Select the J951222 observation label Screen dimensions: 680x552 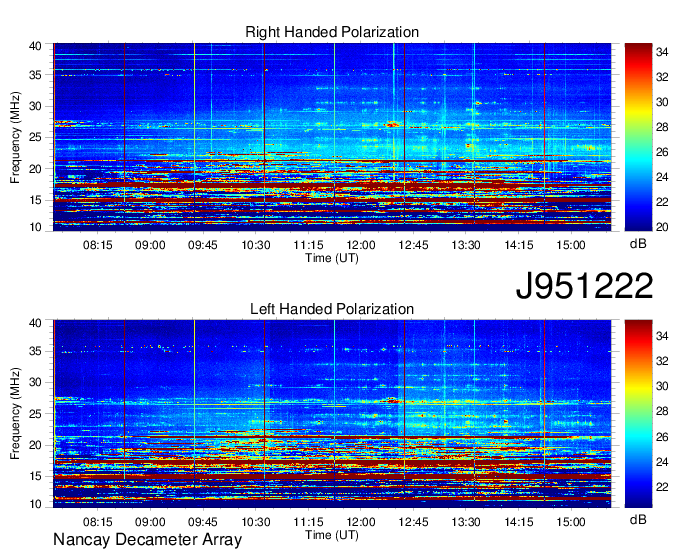coord(584,286)
